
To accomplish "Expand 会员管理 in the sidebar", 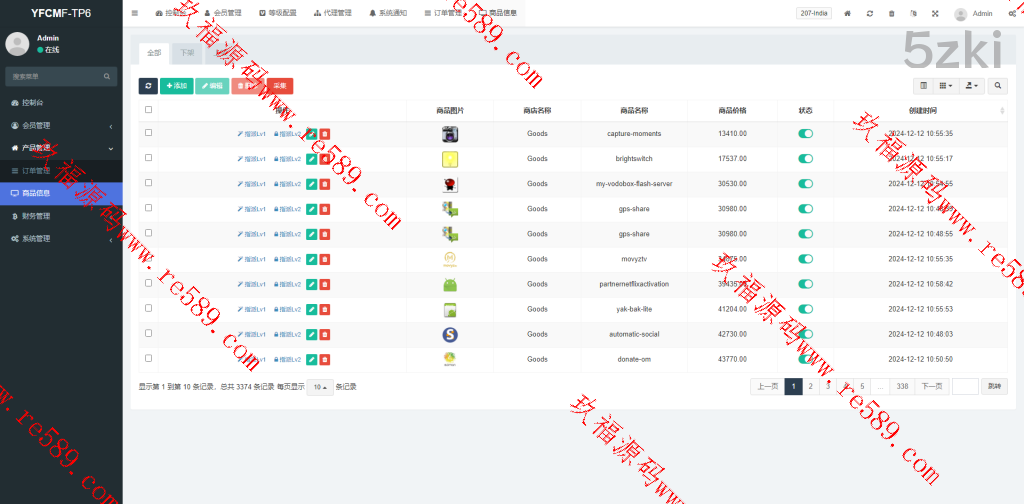I will [60, 125].
